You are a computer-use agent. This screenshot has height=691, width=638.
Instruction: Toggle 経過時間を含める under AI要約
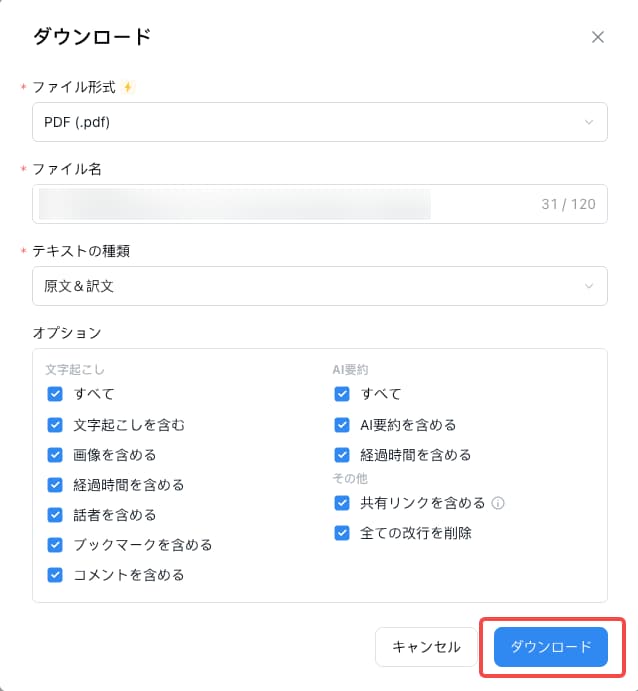[342, 454]
